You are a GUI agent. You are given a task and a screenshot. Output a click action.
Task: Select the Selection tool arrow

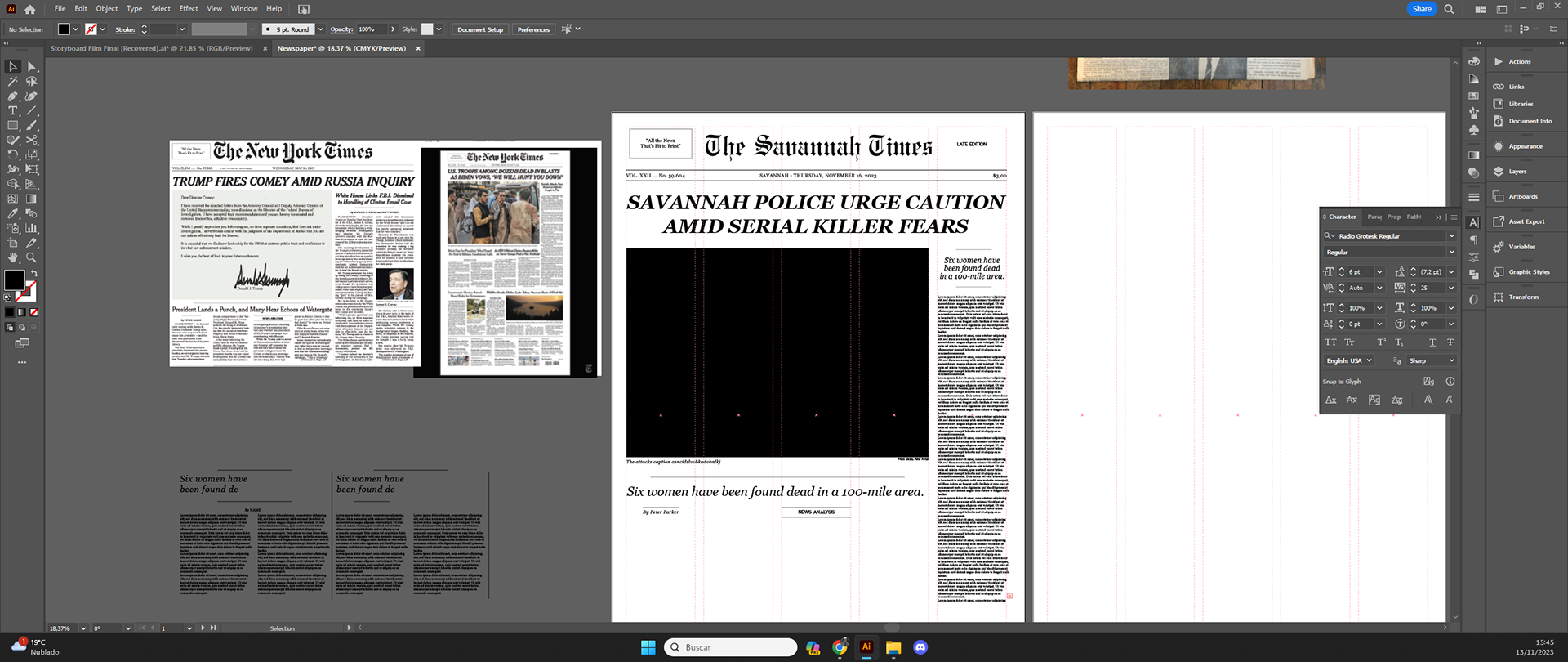coord(13,66)
